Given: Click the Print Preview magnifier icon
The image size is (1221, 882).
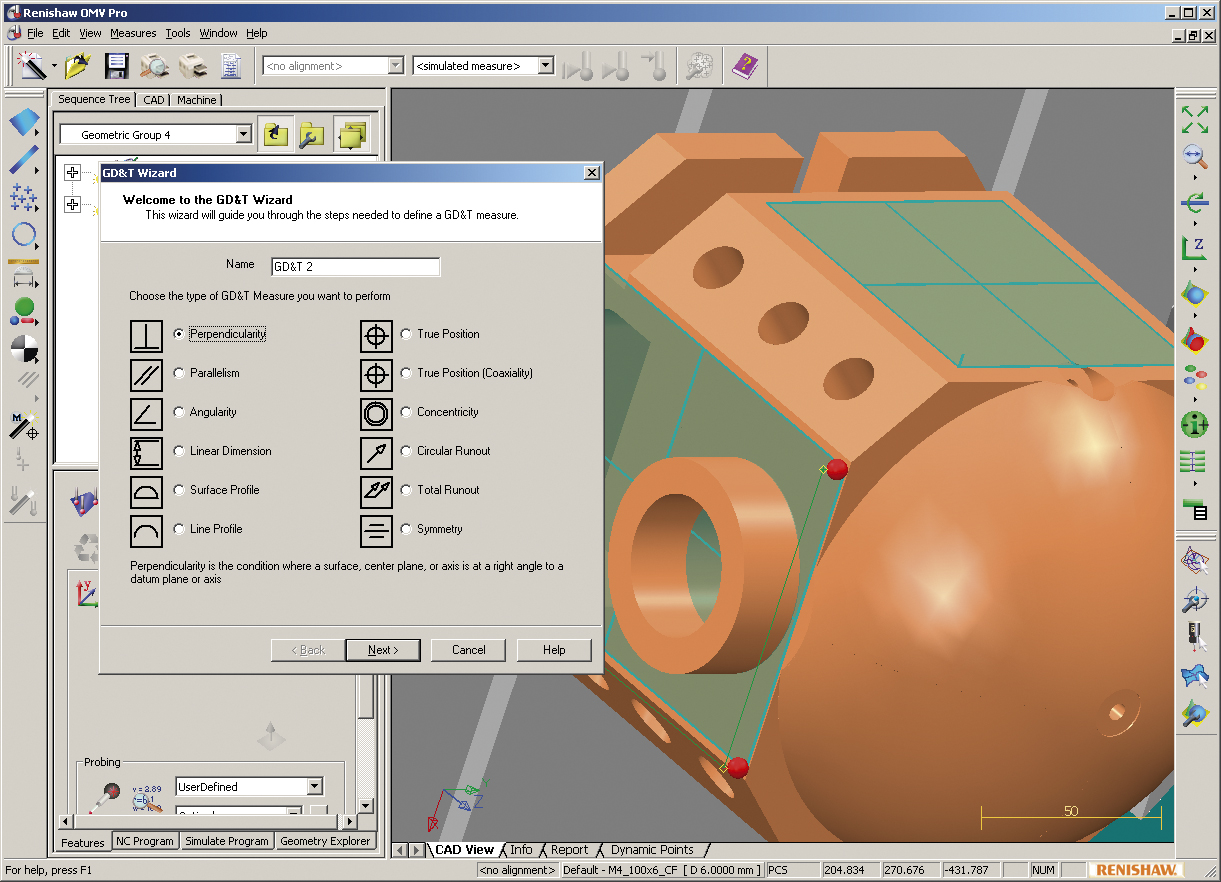Looking at the screenshot, I should pos(154,66).
